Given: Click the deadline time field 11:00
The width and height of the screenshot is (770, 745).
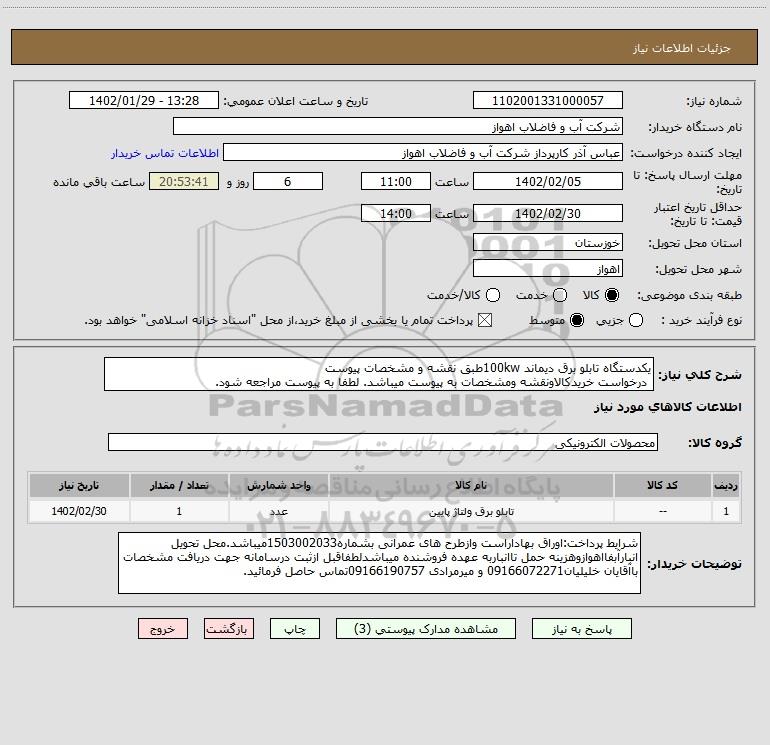Looking at the screenshot, I should 396,182.
